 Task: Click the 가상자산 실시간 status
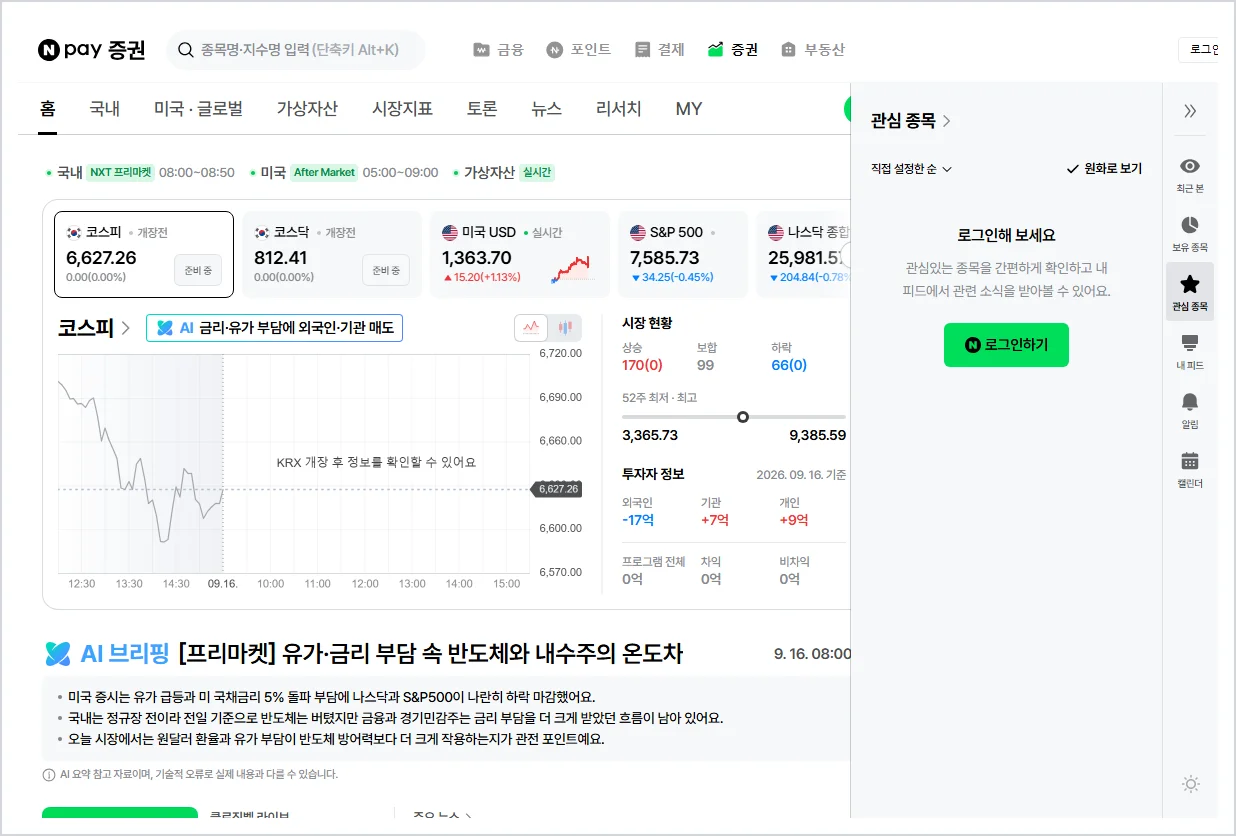[x=503, y=172]
